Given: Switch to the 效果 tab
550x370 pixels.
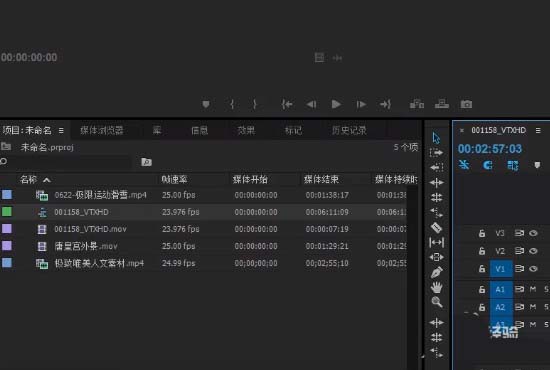Looking at the screenshot, I should [246, 130].
